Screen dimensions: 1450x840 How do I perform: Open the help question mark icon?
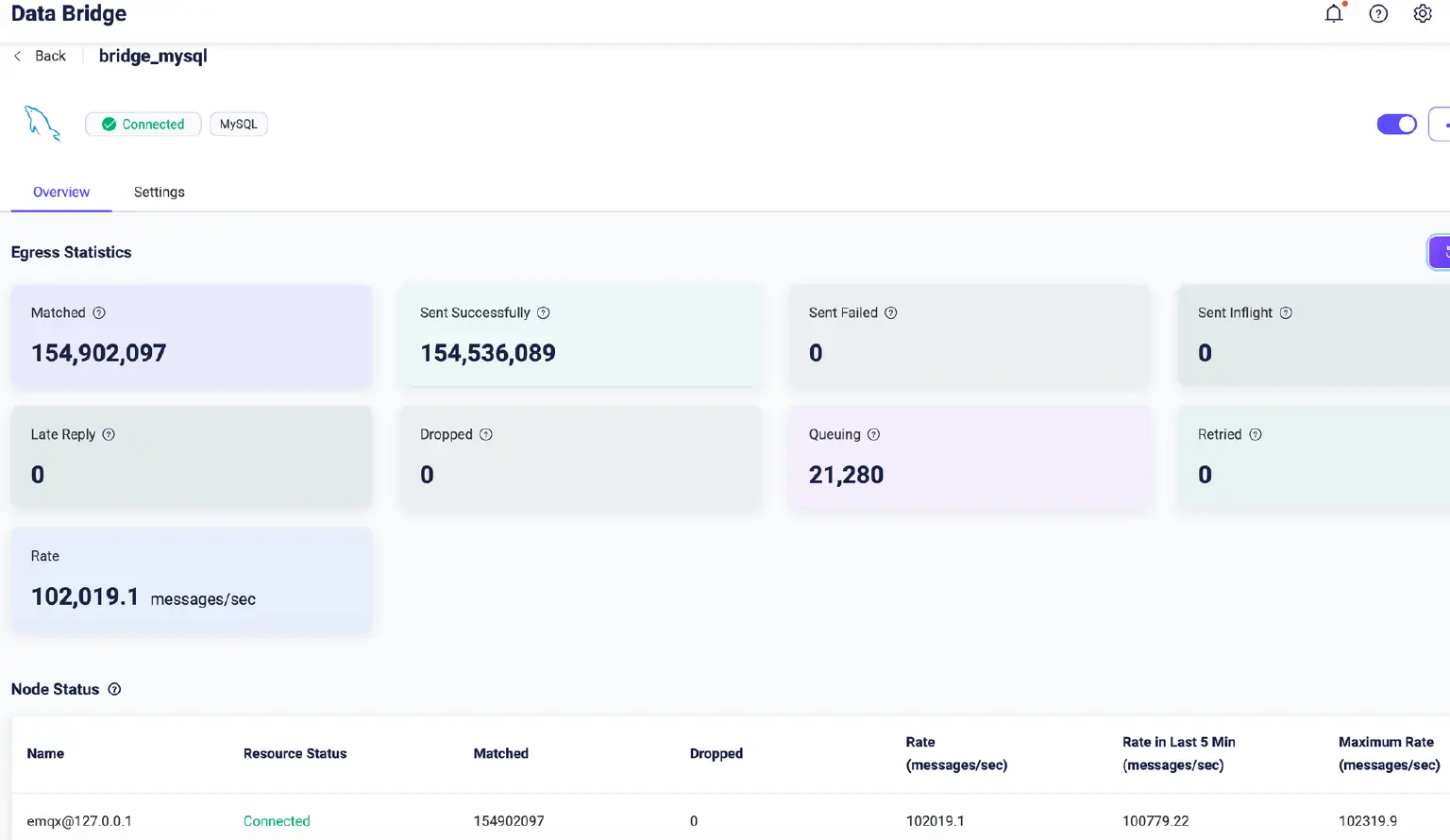(x=1378, y=14)
